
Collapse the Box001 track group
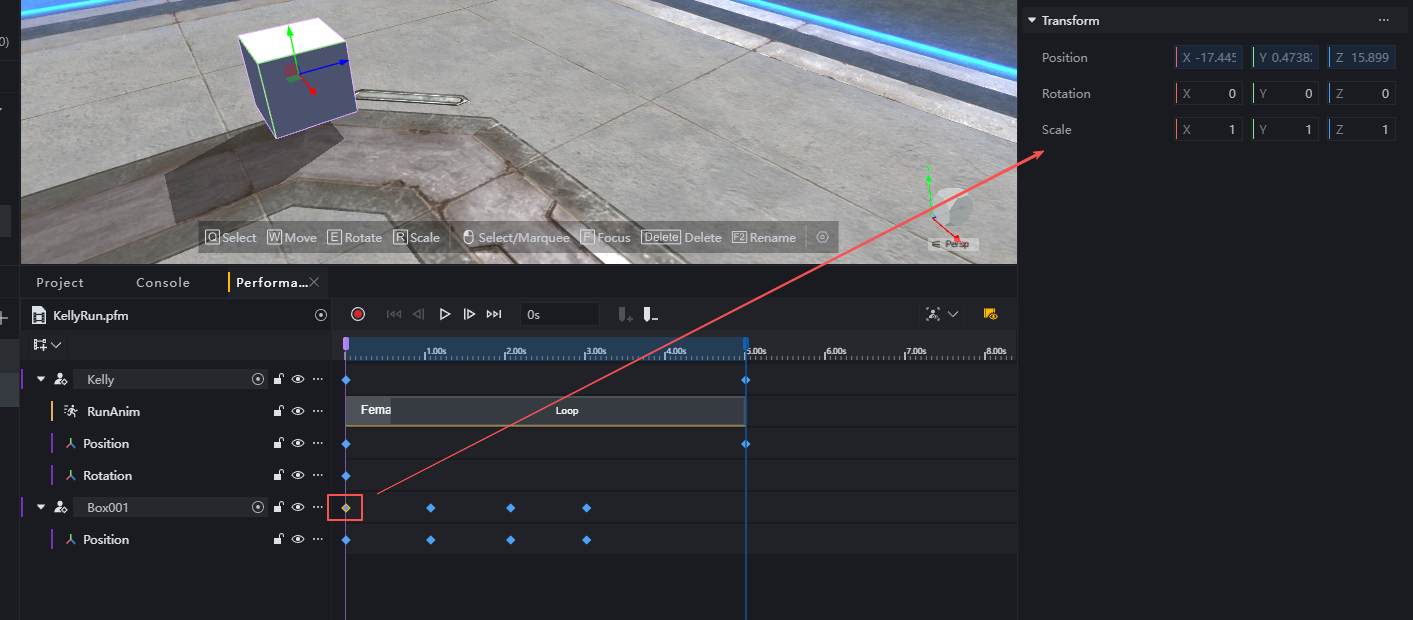41,508
